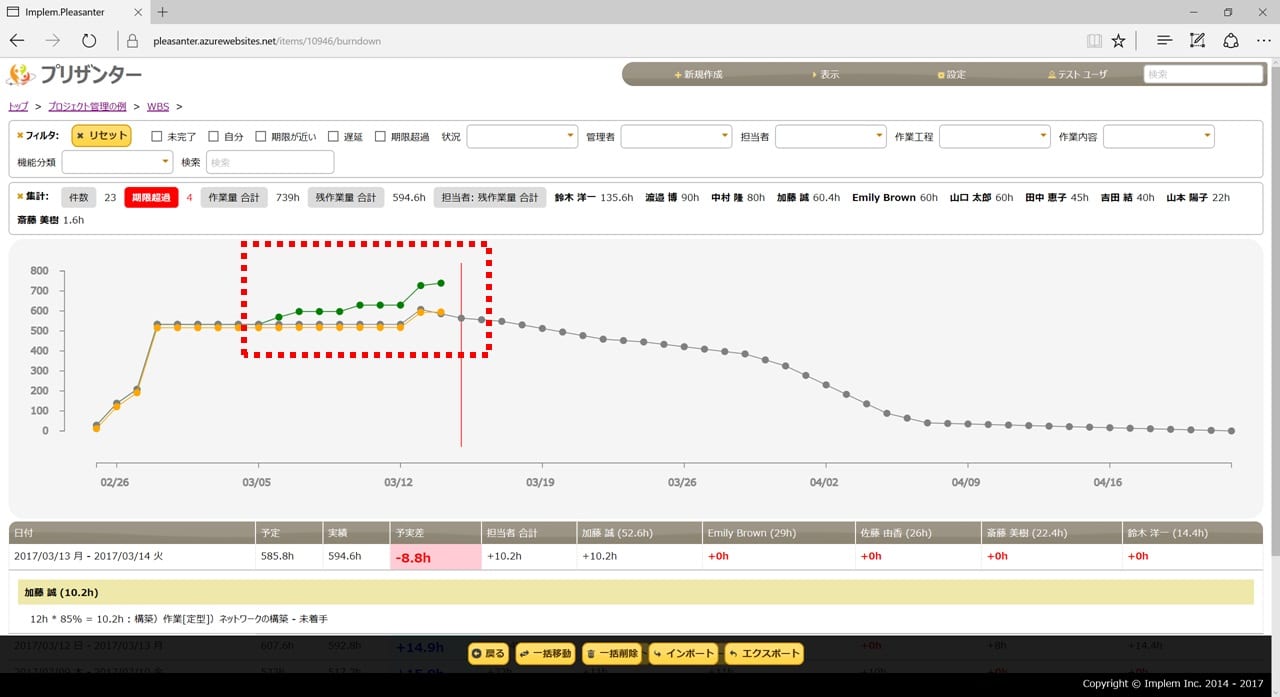Open a new browser tab with plus

[163, 12]
